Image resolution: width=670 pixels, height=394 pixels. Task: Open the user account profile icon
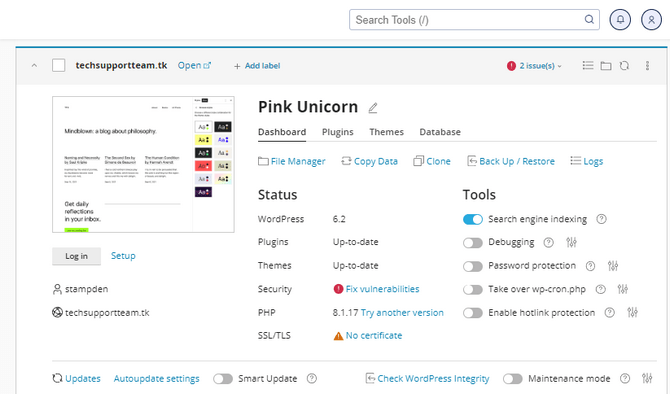point(651,20)
